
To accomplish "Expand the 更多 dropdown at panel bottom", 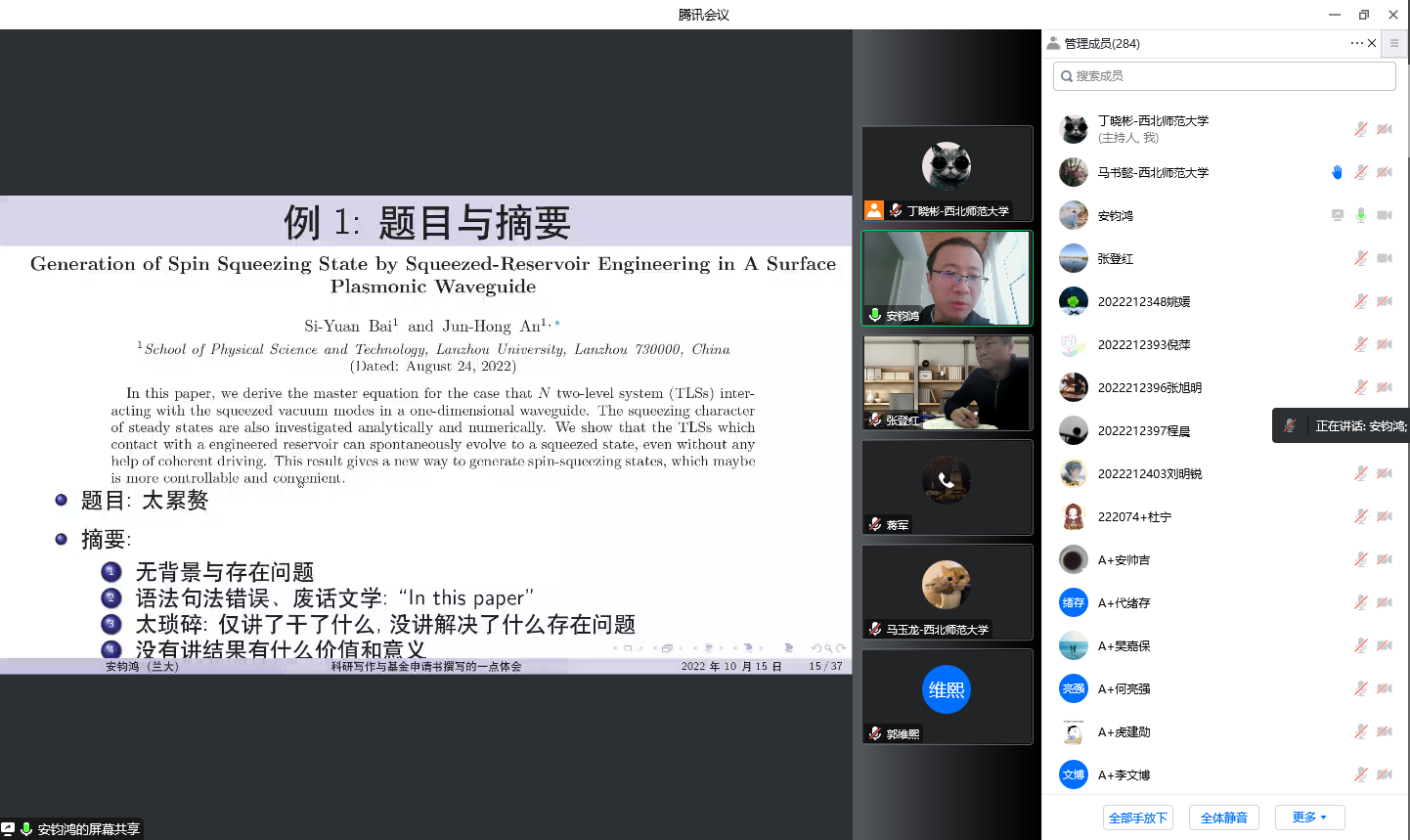I will (1309, 818).
